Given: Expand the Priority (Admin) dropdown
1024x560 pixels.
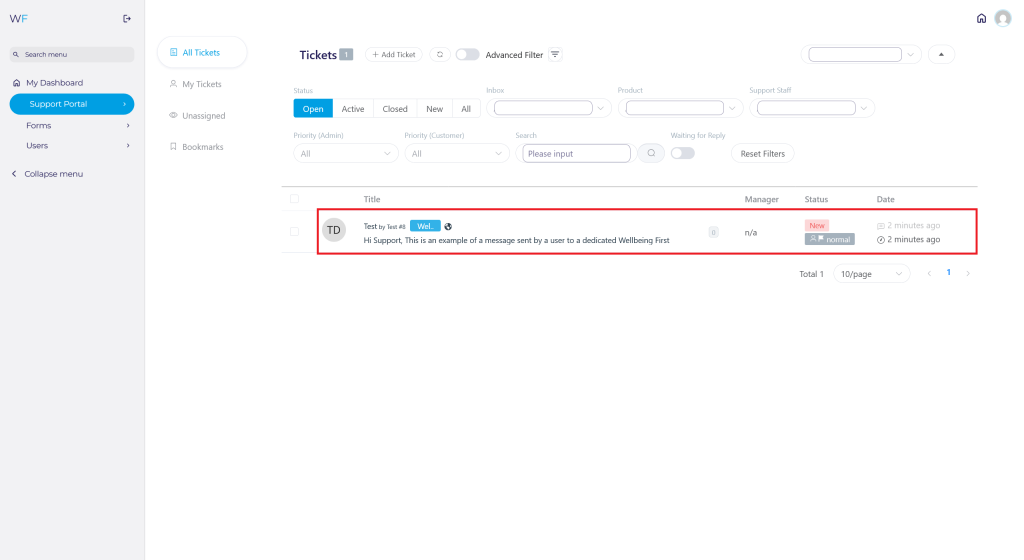Looking at the screenshot, I should (x=345, y=153).
